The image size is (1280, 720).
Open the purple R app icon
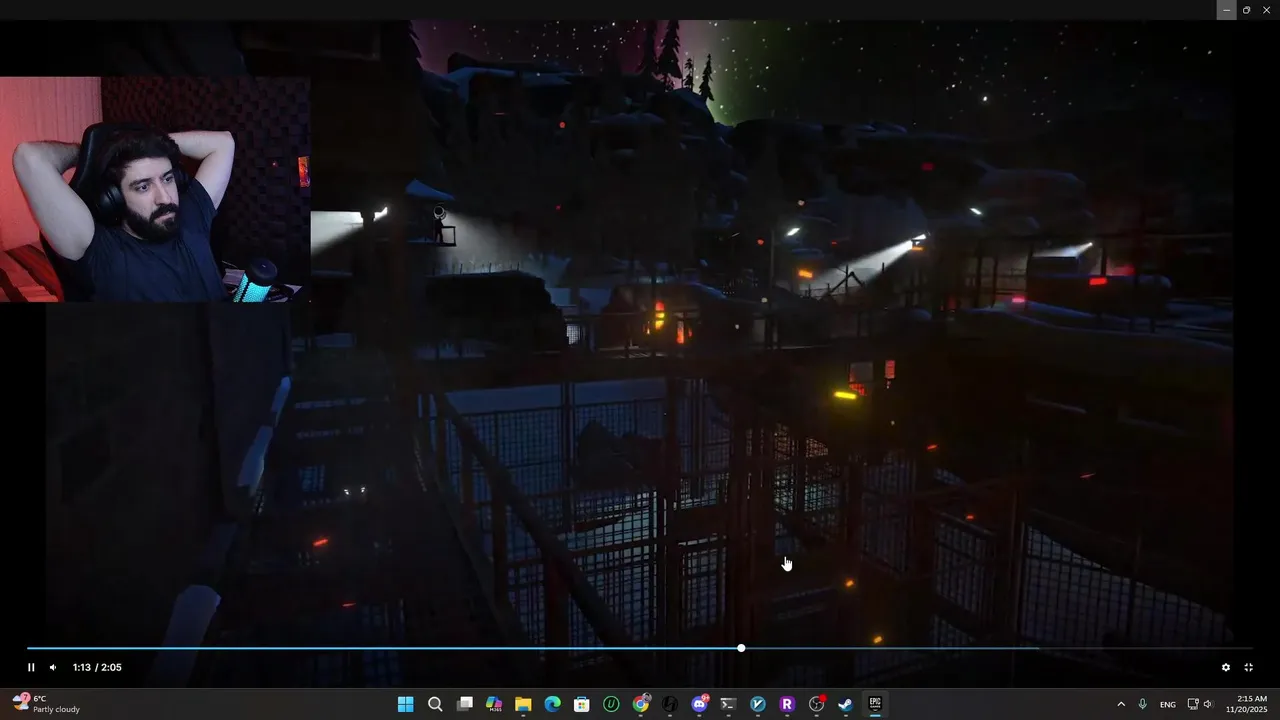coord(787,704)
